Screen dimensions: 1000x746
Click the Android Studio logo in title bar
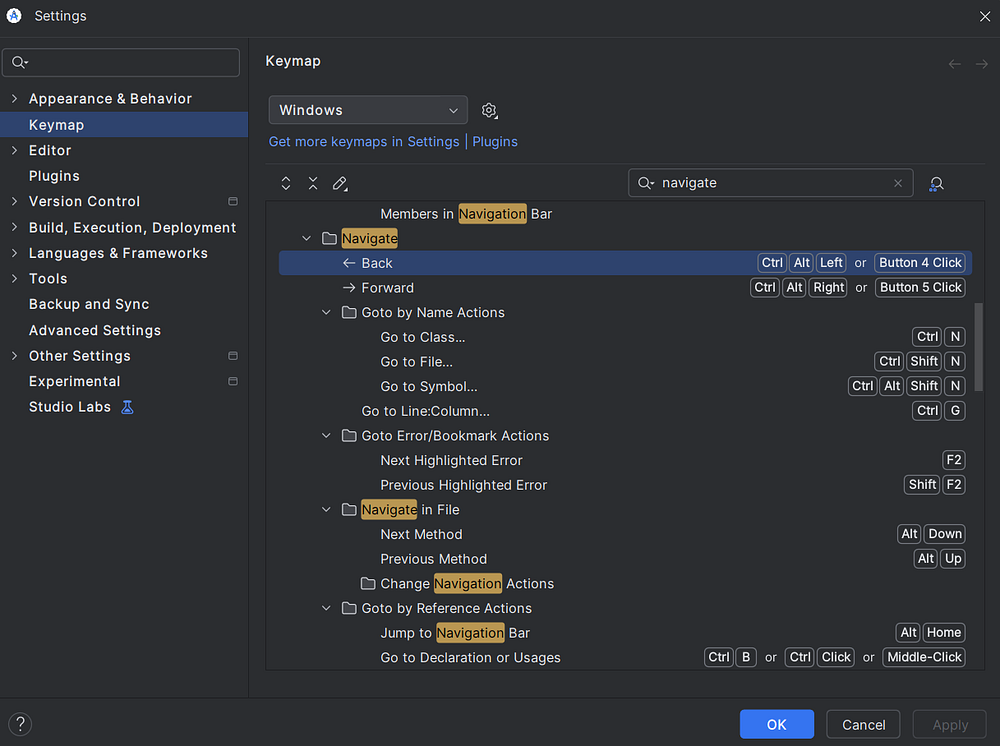pos(14,16)
